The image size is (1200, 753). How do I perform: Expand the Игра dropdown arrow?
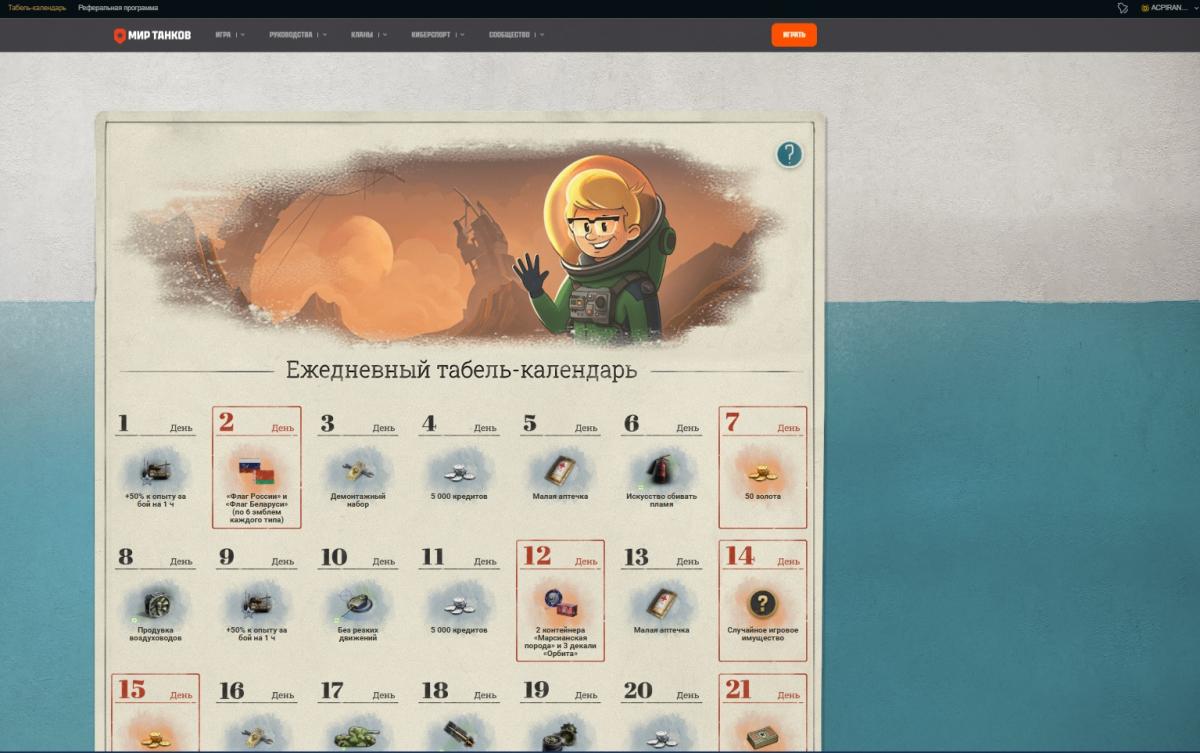[243, 35]
